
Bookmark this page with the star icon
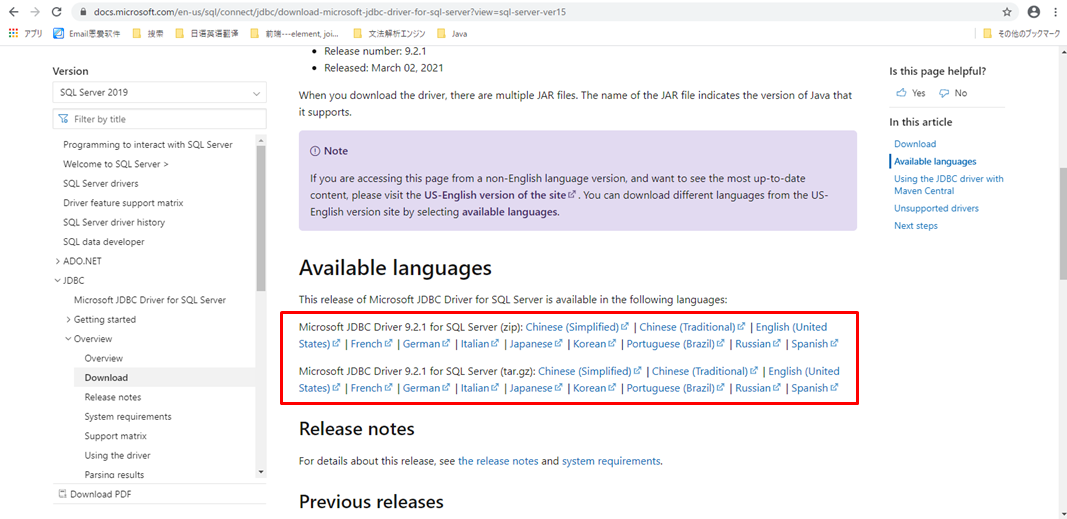1007,12
